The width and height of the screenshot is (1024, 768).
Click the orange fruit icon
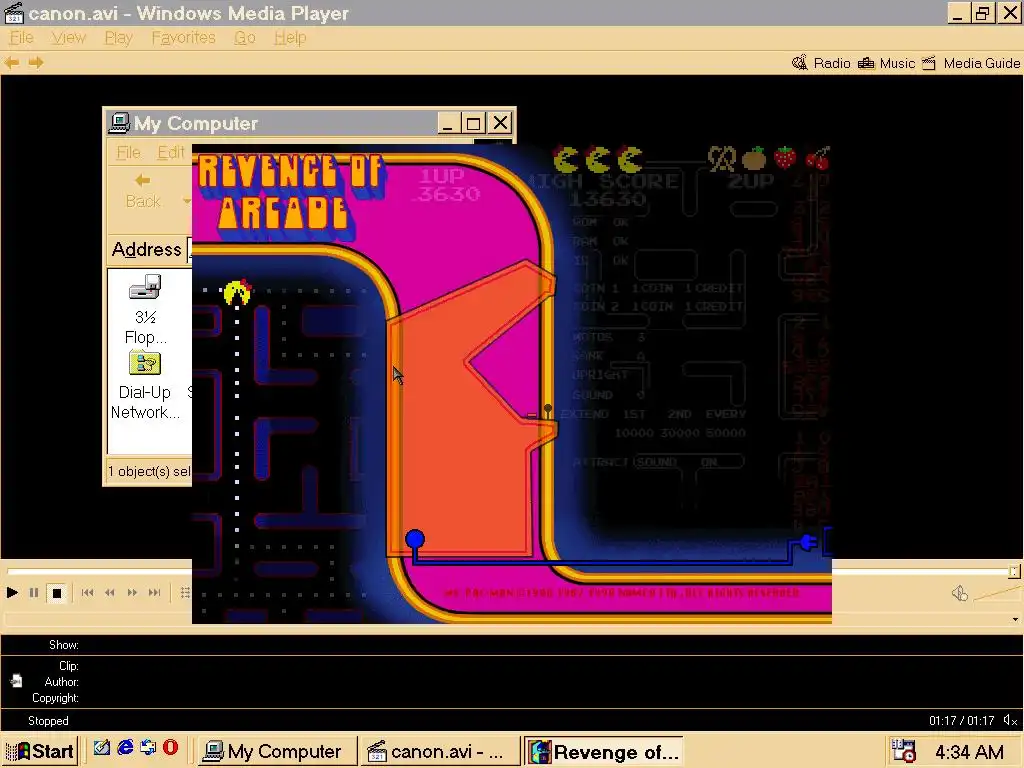(x=753, y=158)
